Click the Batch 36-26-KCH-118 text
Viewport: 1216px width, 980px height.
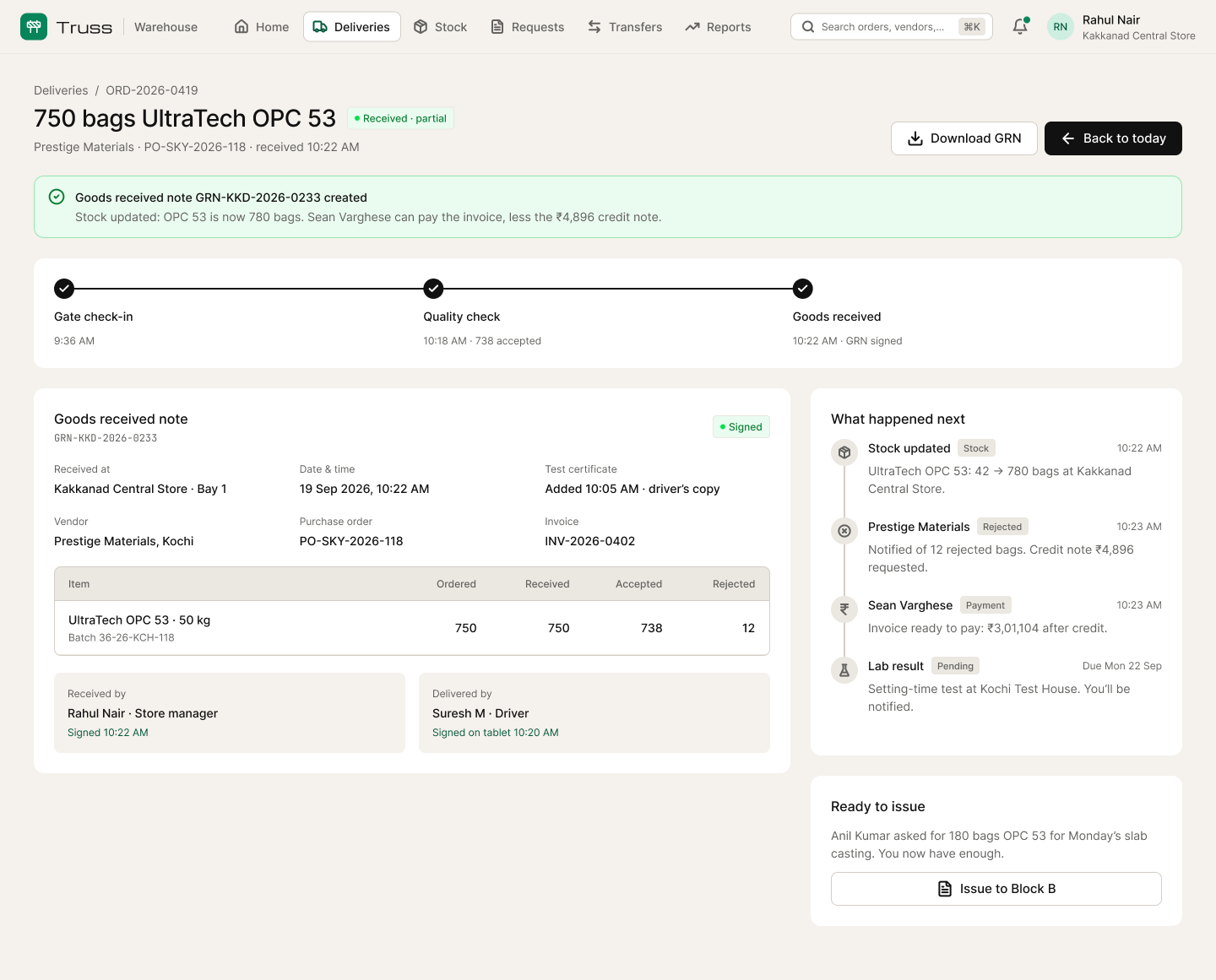(122, 637)
